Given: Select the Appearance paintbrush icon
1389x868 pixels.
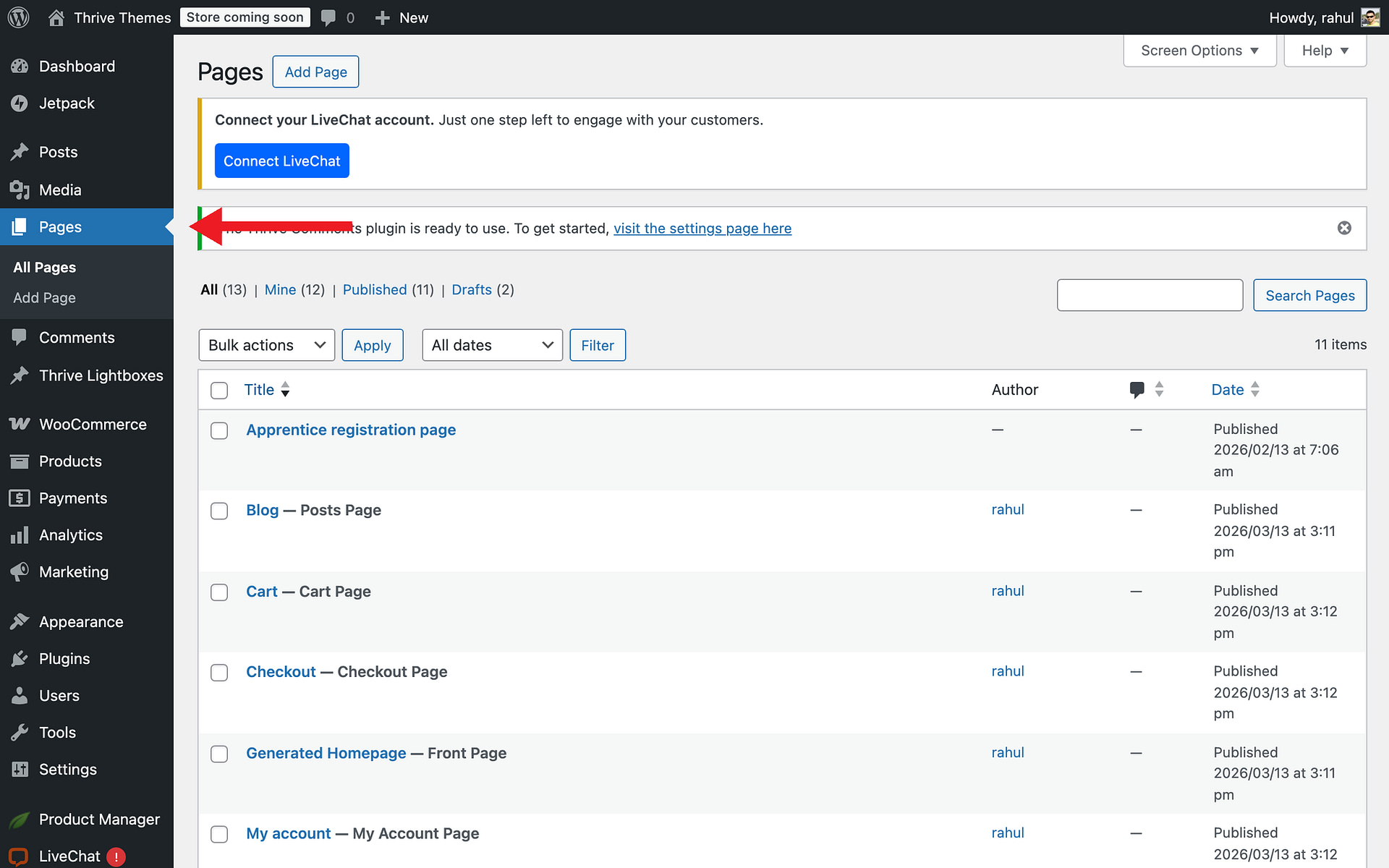Looking at the screenshot, I should [x=21, y=621].
